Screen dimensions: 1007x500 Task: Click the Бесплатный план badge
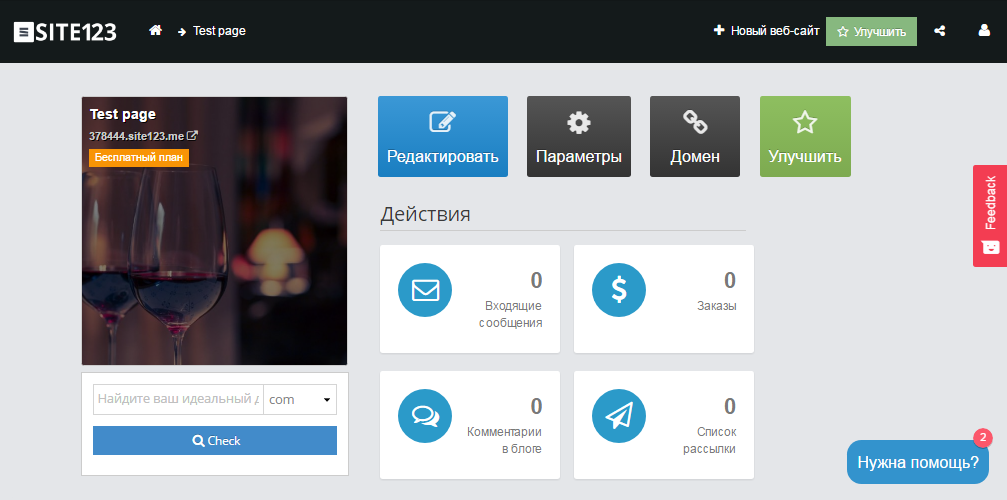point(139,157)
